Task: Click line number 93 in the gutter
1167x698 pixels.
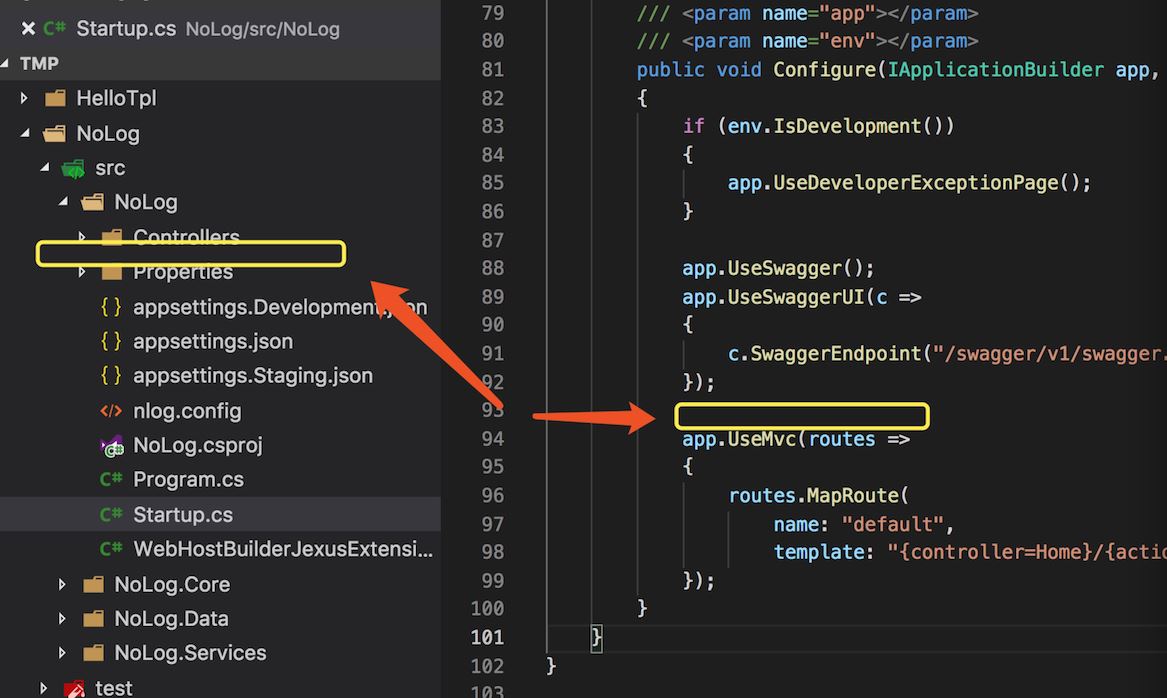Action: [492, 410]
